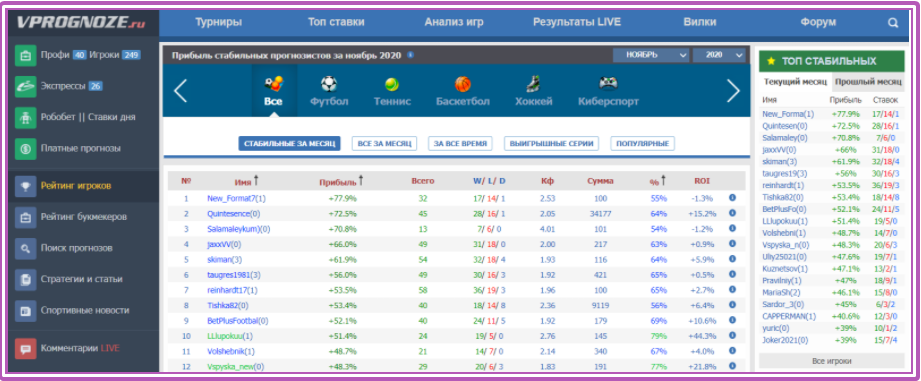921x381 pixels.
Task: Click the Платные прогнозы dollar icon
Action: pos(25,149)
